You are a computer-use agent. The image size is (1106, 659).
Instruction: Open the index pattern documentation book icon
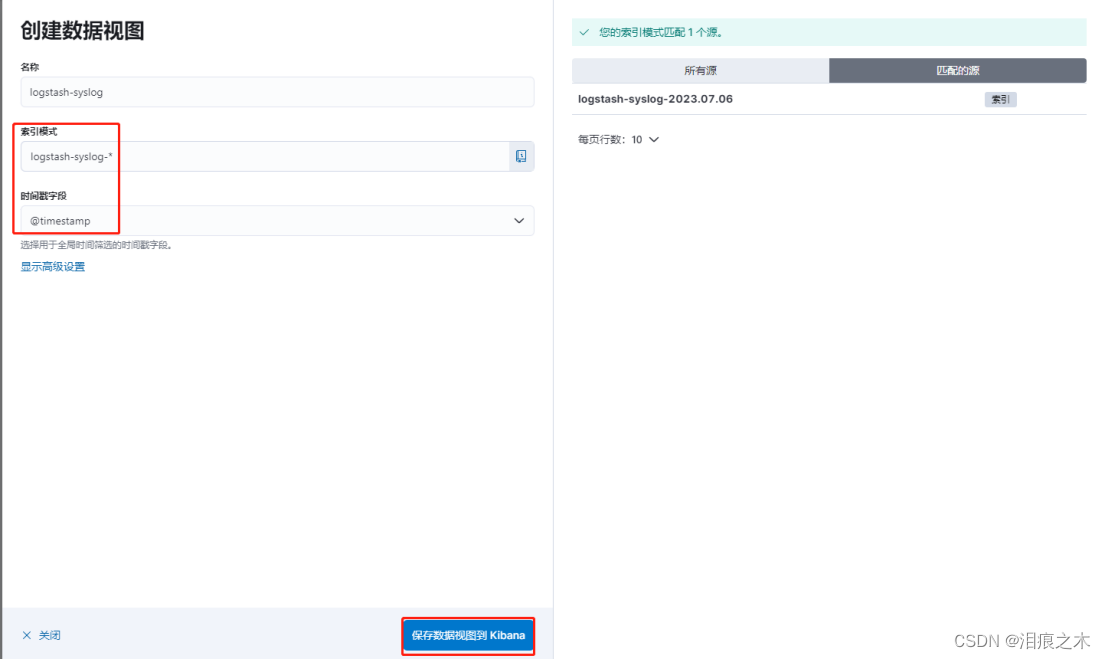pyautogui.click(x=520, y=156)
